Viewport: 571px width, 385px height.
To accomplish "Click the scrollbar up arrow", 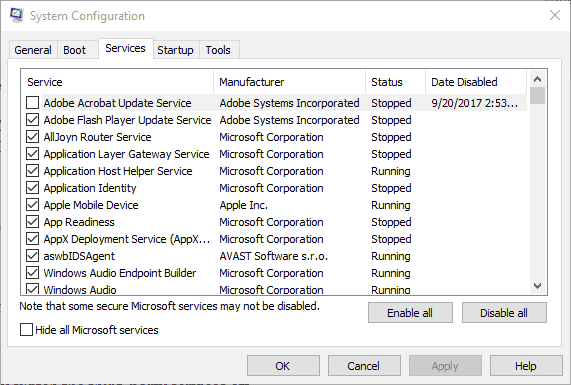I will [x=537, y=79].
